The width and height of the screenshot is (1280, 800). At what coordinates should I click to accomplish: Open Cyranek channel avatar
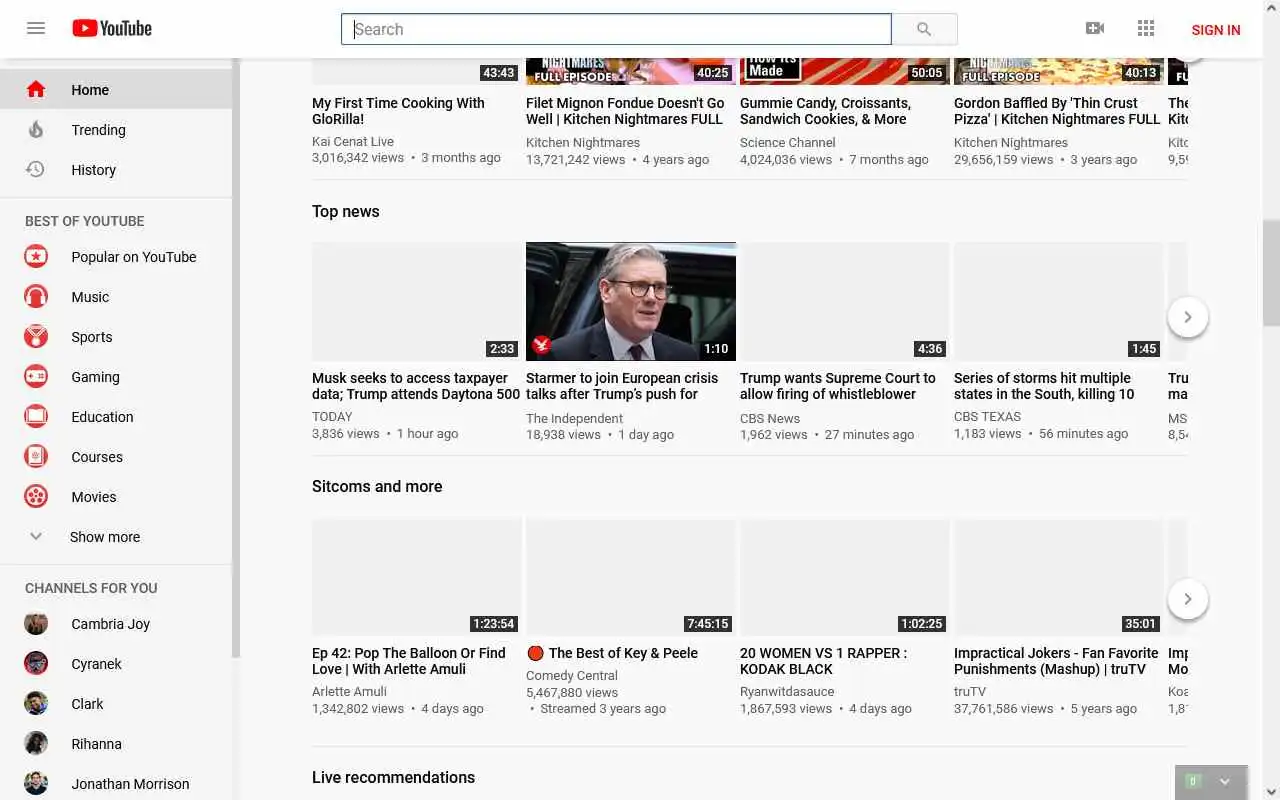pyautogui.click(x=36, y=664)
